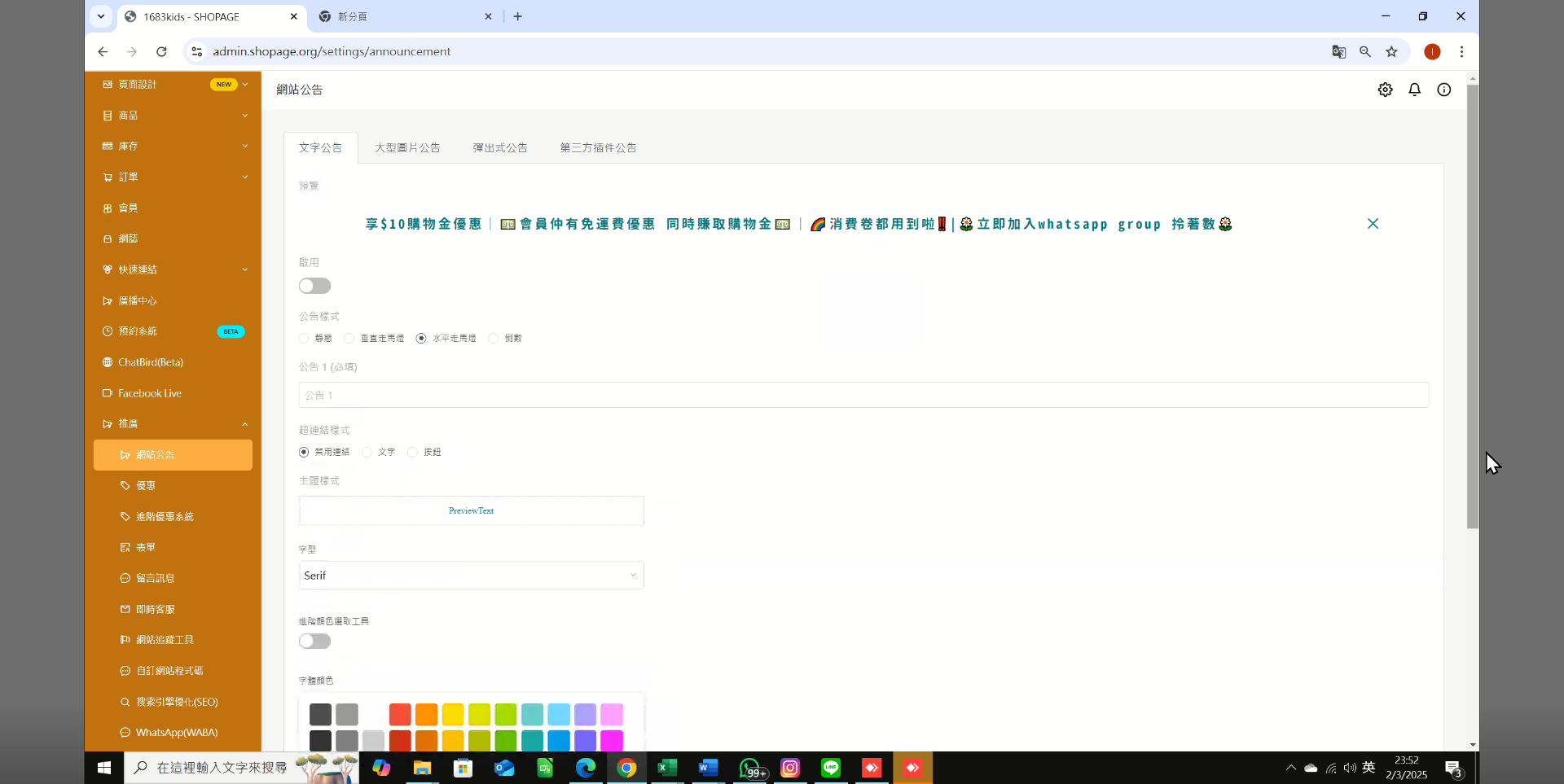
Task: Select the 垂直走馬燈 radio option
Action: click(349, 338)
